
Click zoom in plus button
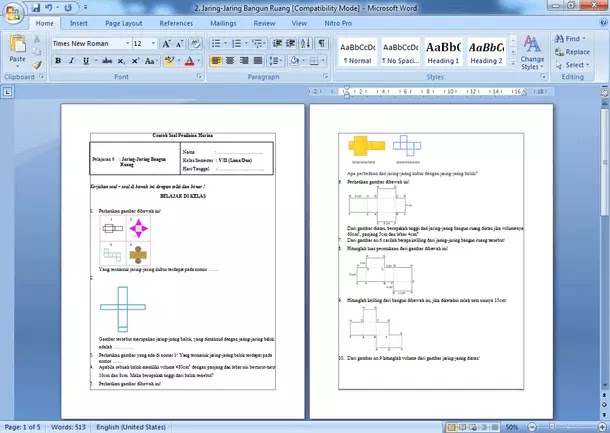point(603,427)
